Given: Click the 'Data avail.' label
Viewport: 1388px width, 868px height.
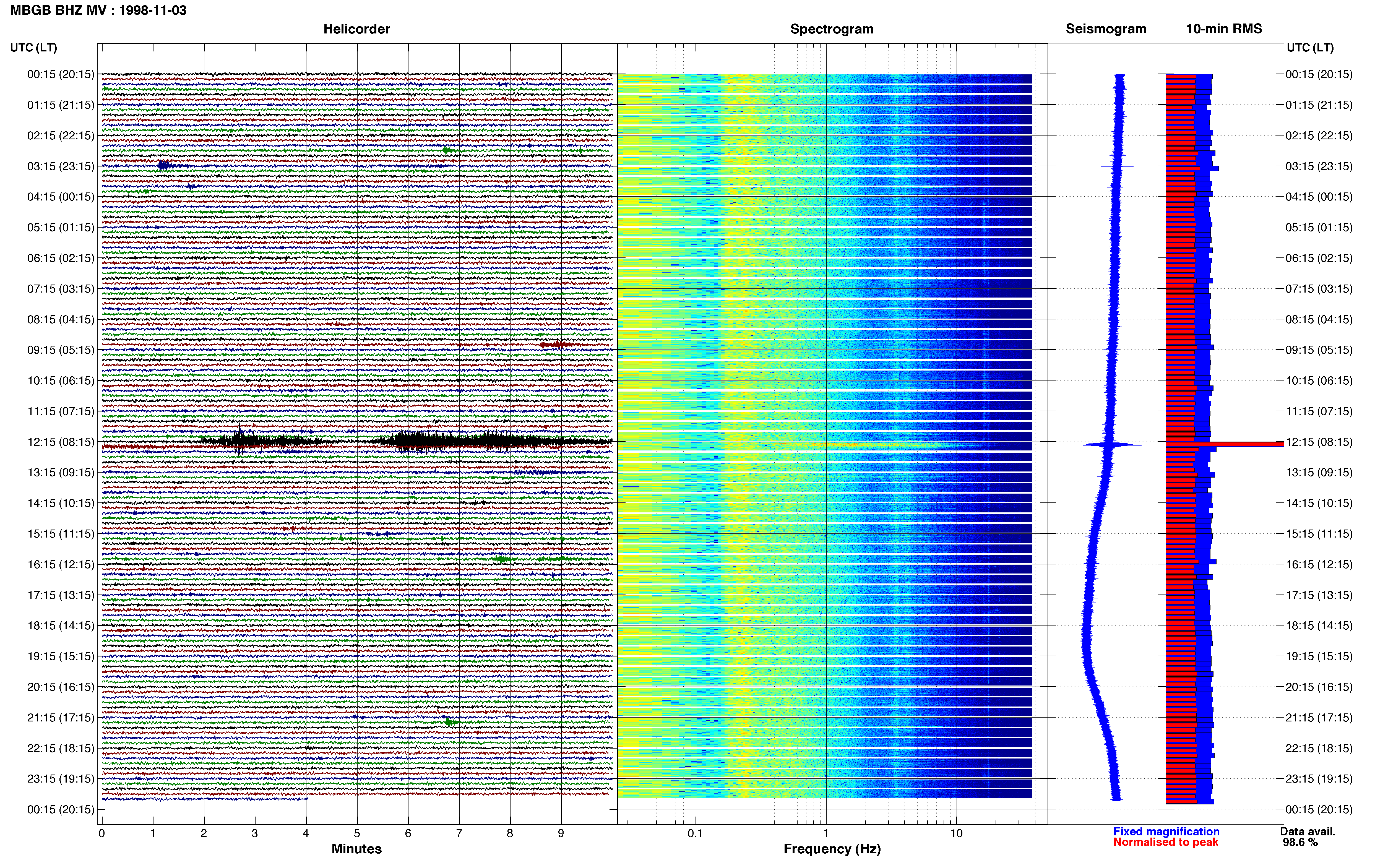Looking at the screenshot, I should (1308, 831).
